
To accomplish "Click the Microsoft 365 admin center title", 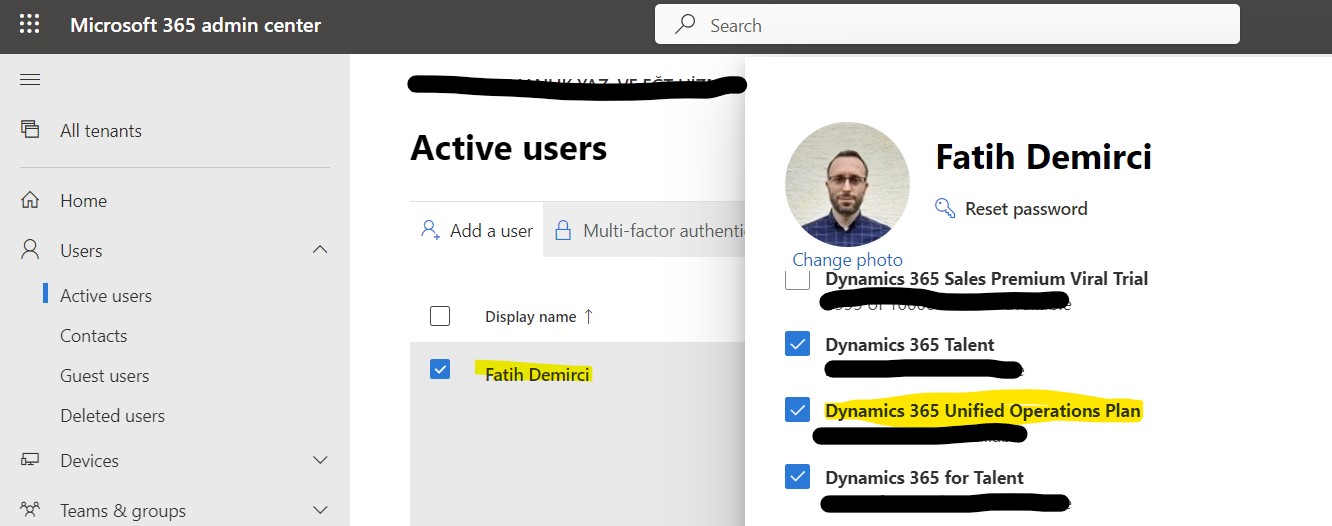I will pos(195,25).
